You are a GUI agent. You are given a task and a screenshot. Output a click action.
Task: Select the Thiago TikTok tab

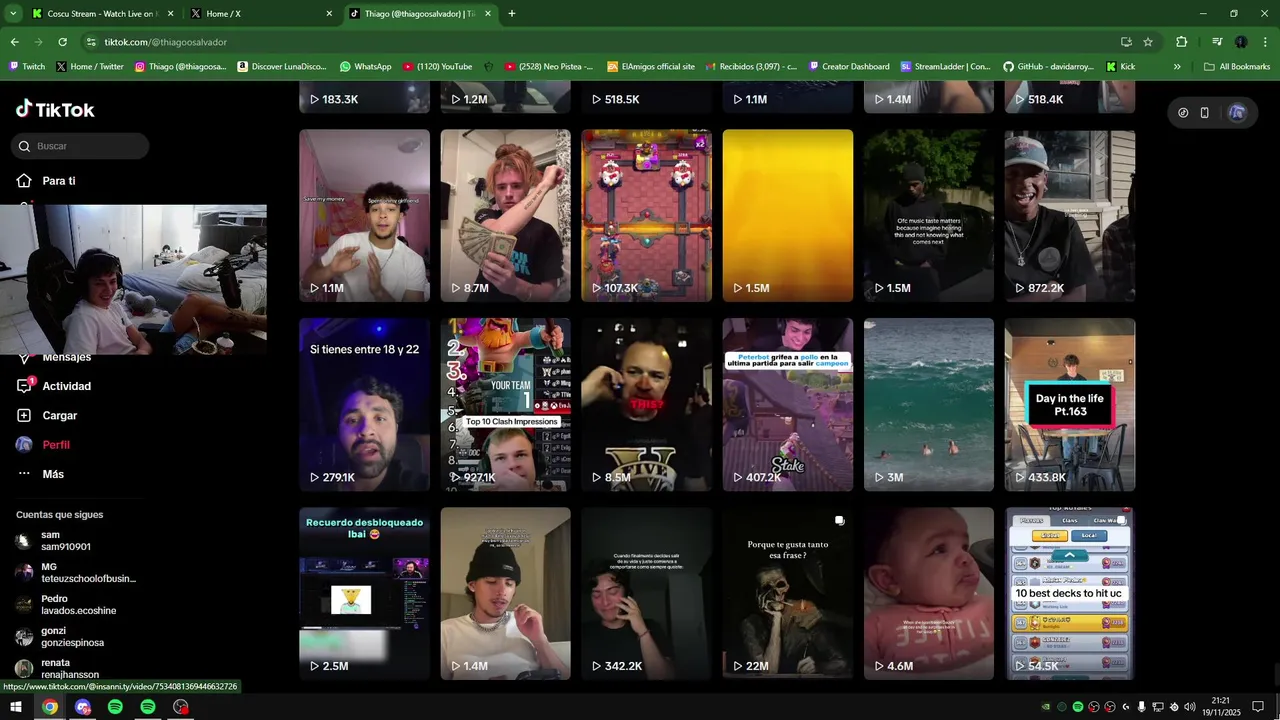[x=418, y=14]
